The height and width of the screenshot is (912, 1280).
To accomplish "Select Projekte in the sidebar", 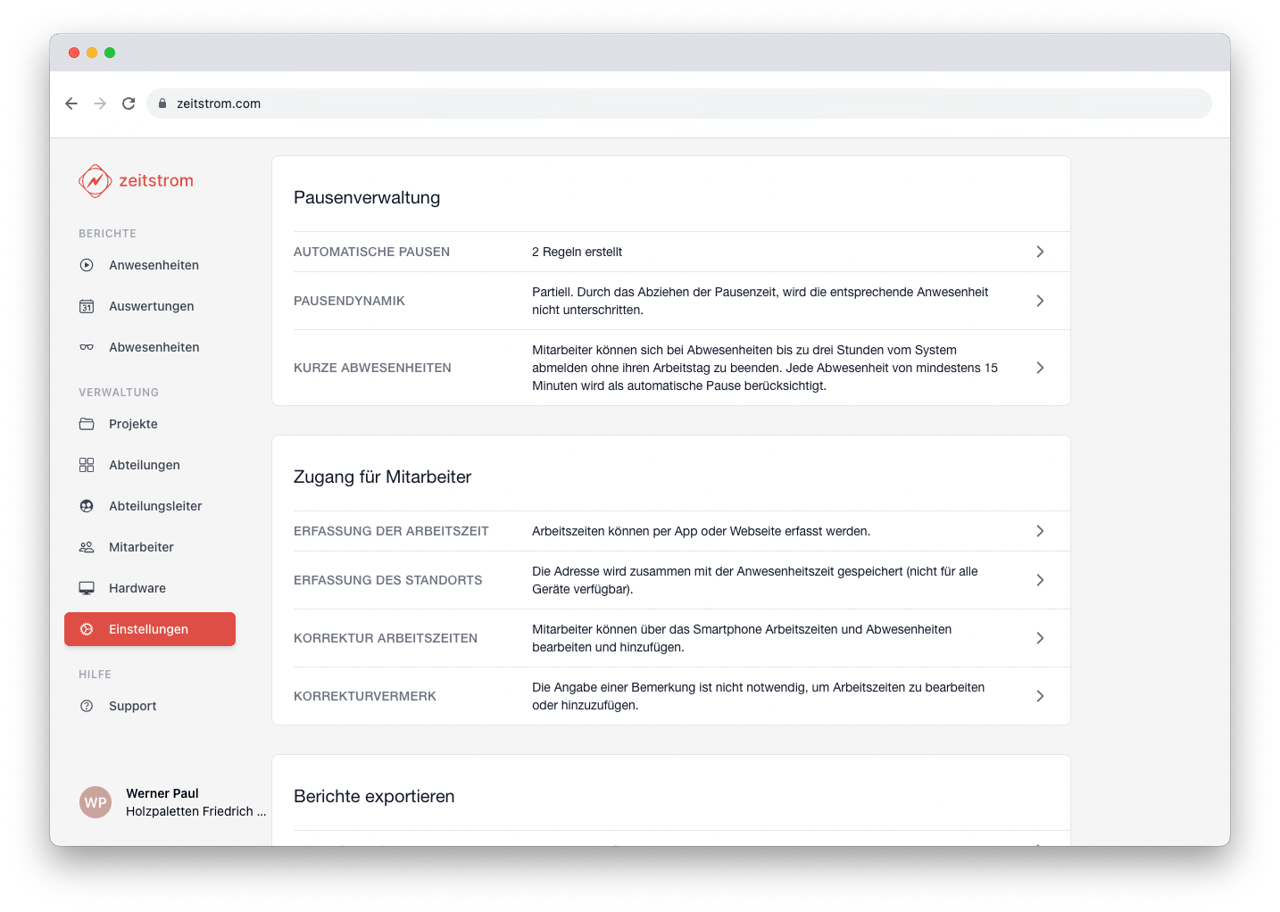I will coord(133,424).
